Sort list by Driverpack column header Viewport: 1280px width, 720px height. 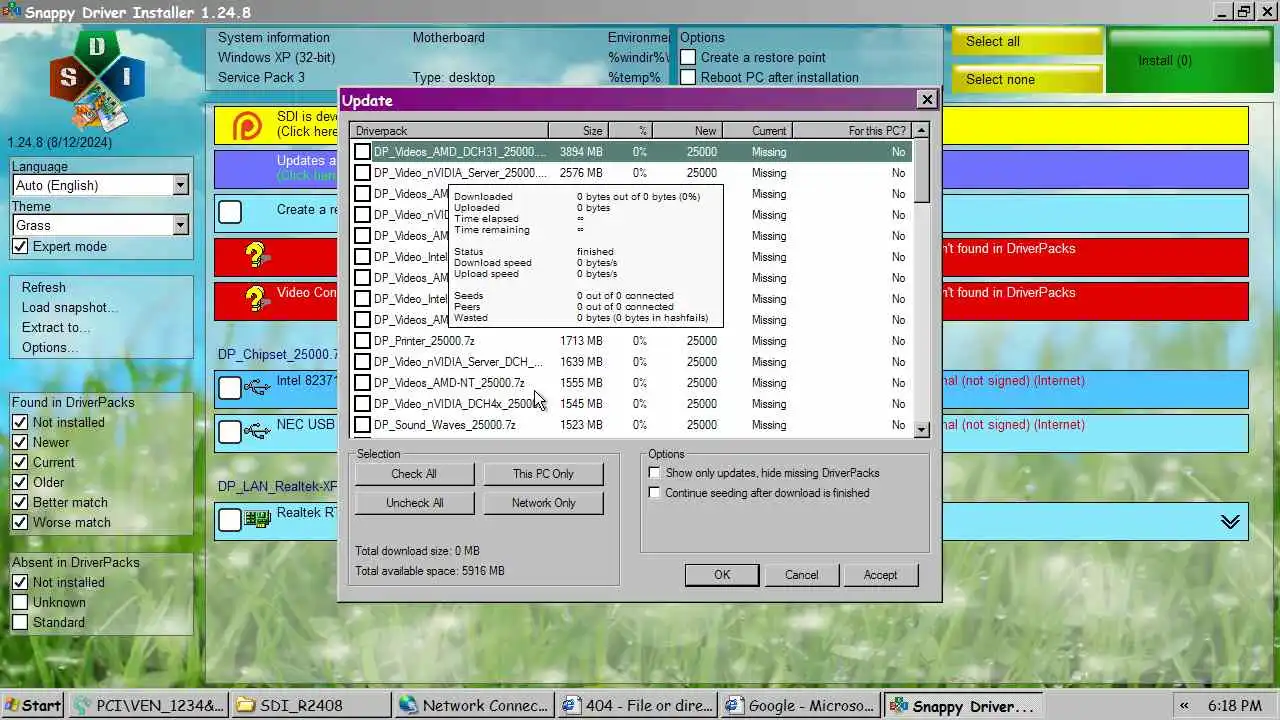coord(449,131)
